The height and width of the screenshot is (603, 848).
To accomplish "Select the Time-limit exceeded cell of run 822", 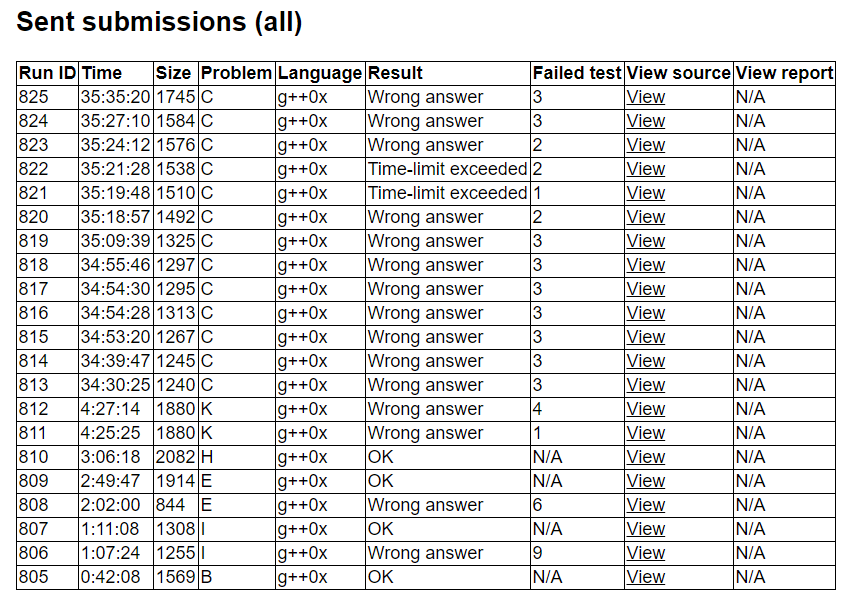I will 447,169.
